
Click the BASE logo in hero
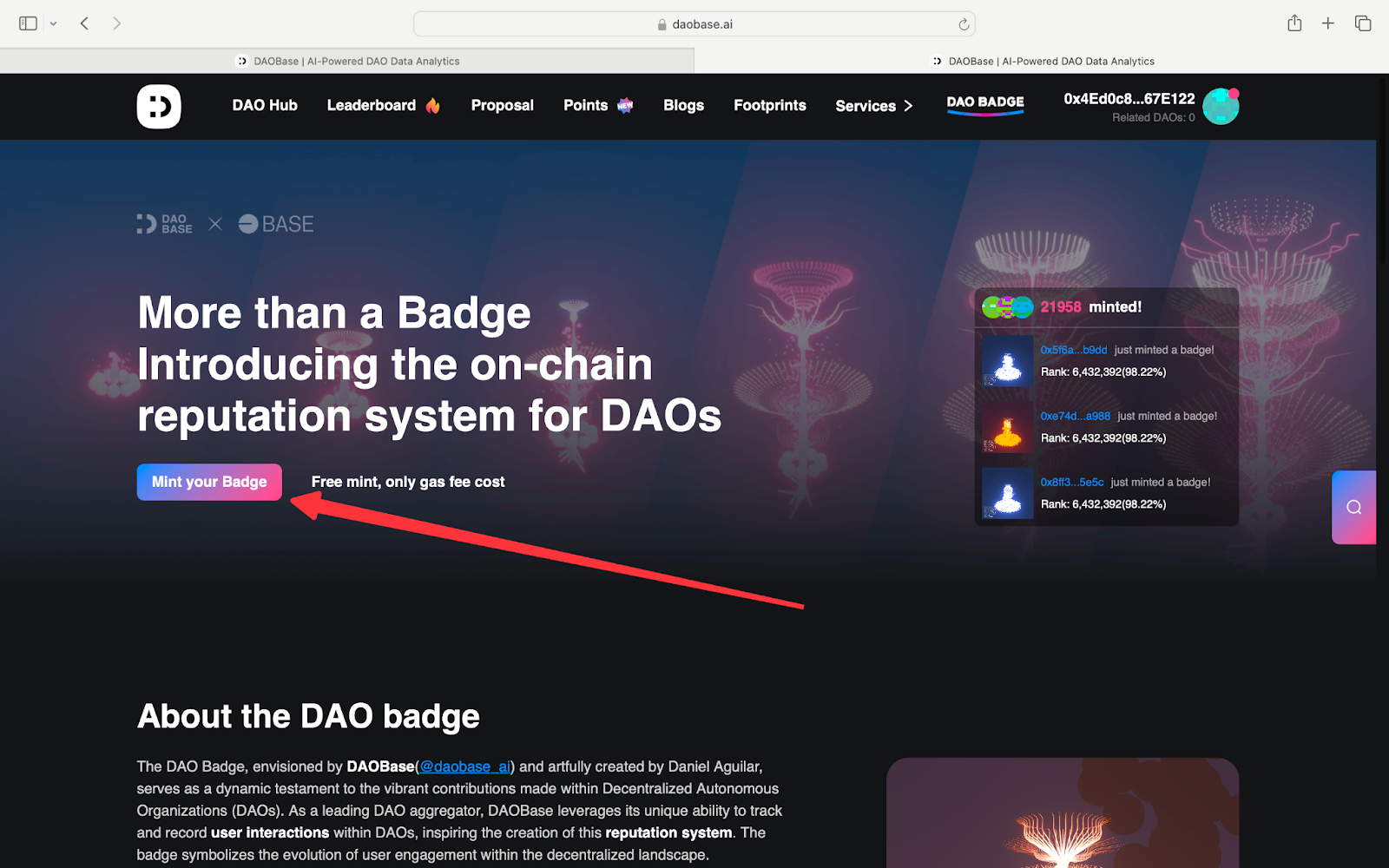click(276, 224)
